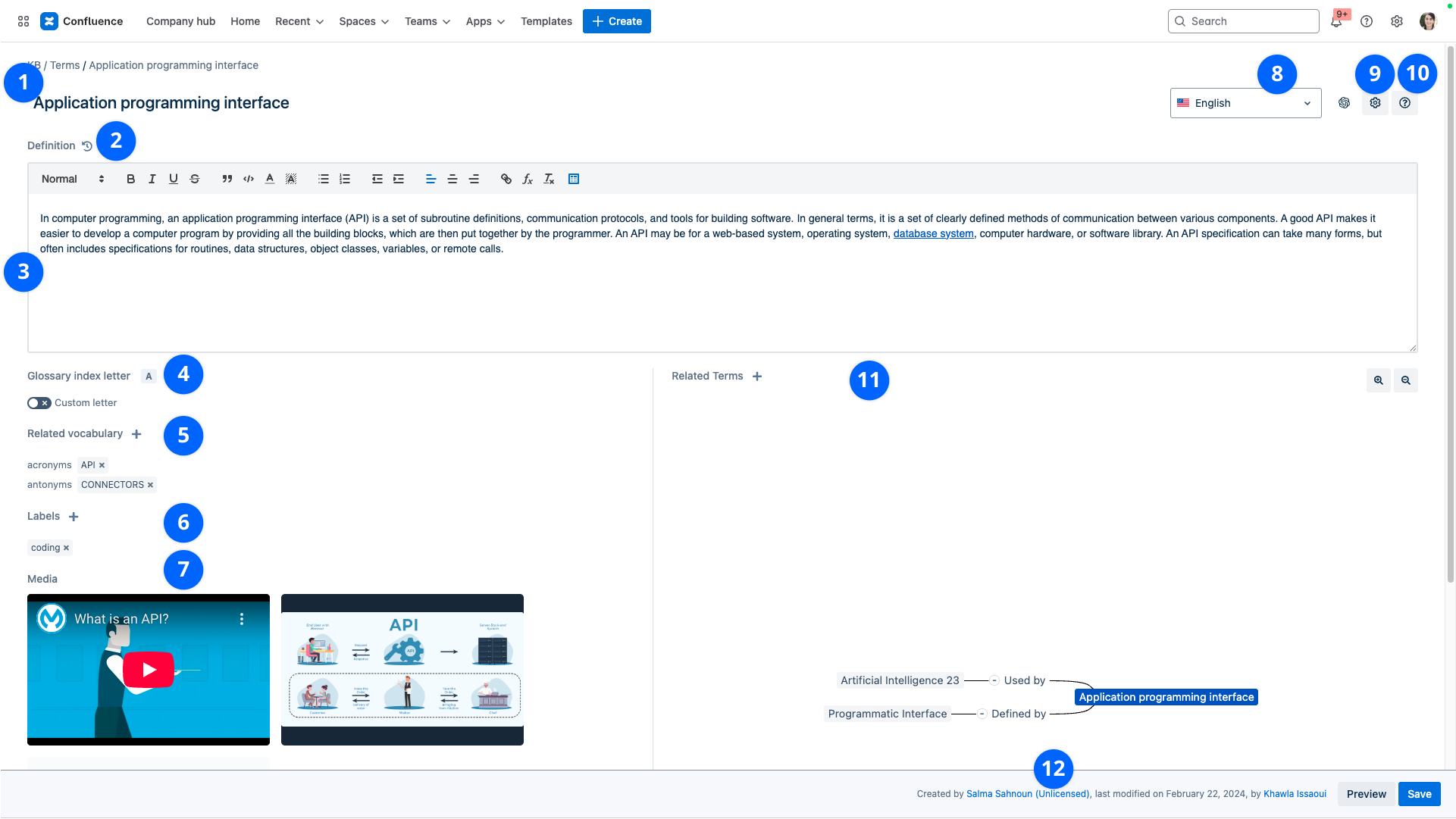1456x819 pixels.
Task: Open term settings gear icon
Action: click(x=1375, y=103)
